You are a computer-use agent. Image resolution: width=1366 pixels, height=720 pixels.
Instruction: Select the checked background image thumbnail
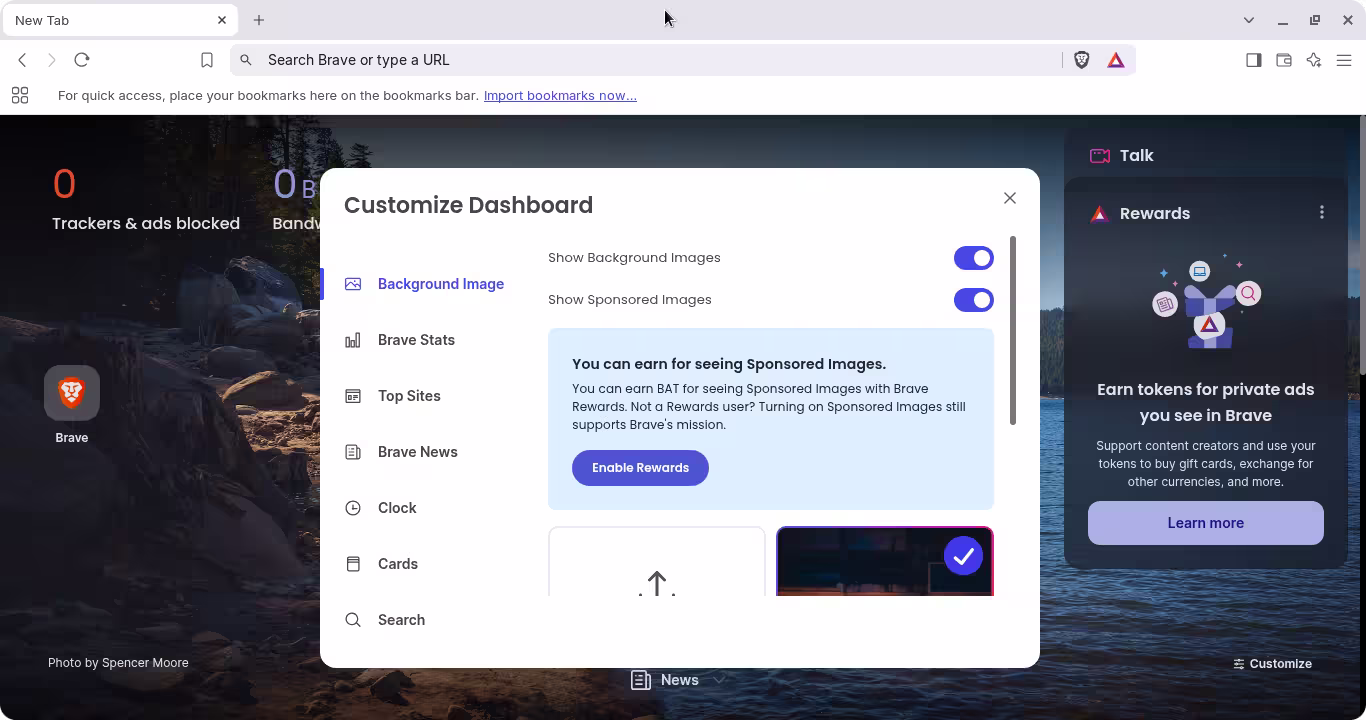tap(884, 562)
